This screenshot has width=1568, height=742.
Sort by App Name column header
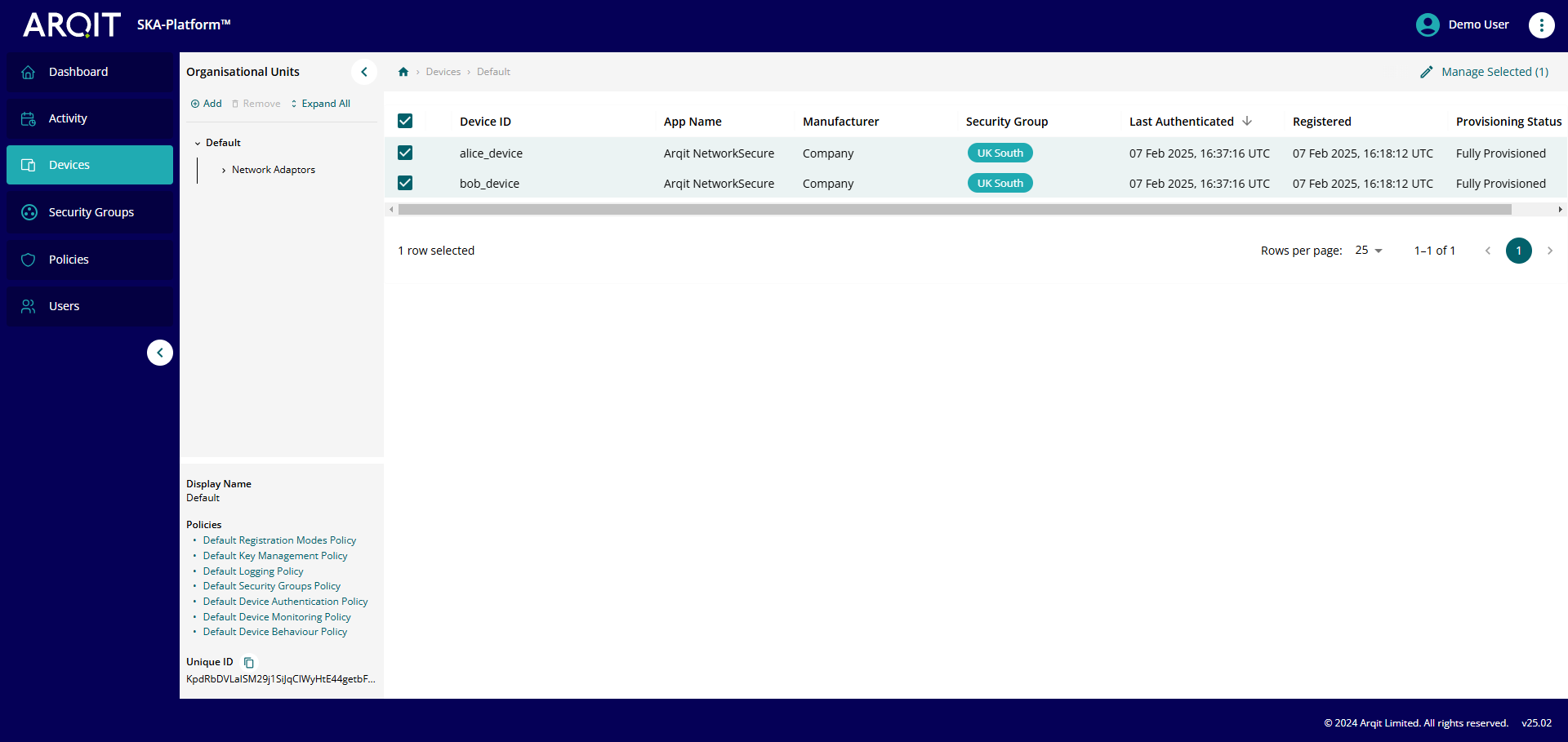pyautogui.click(x=693, y=122)
